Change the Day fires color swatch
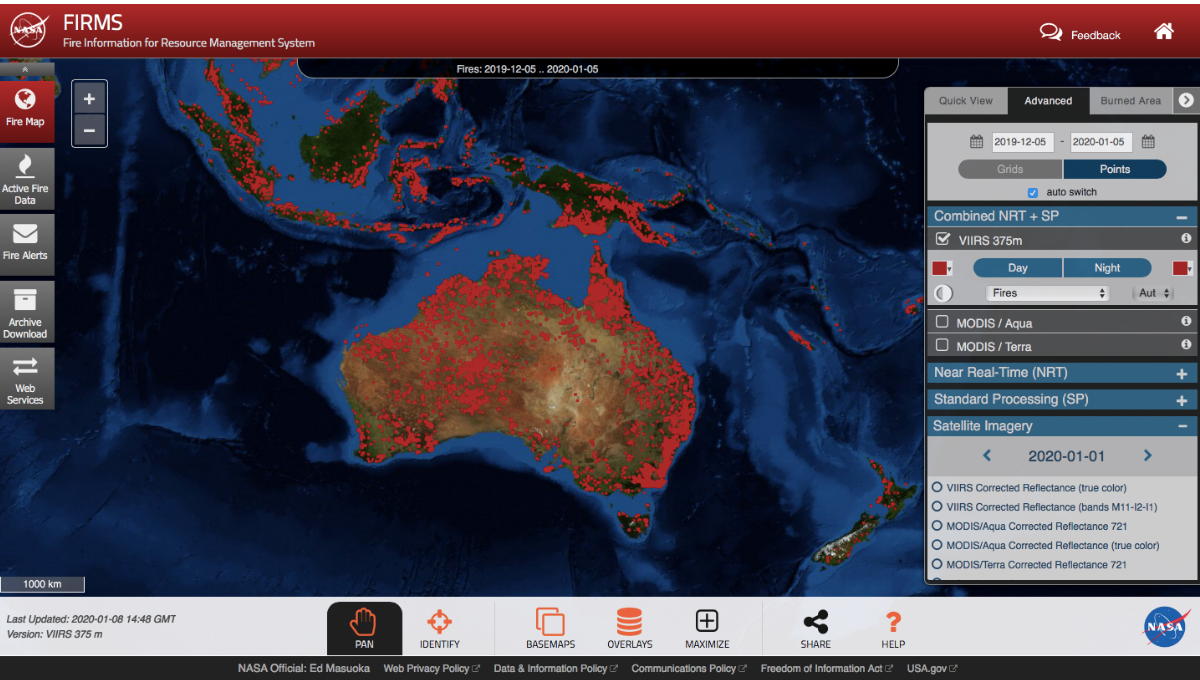The width and height of the screenshot is (1200, 680). click(x=941, y=268)
